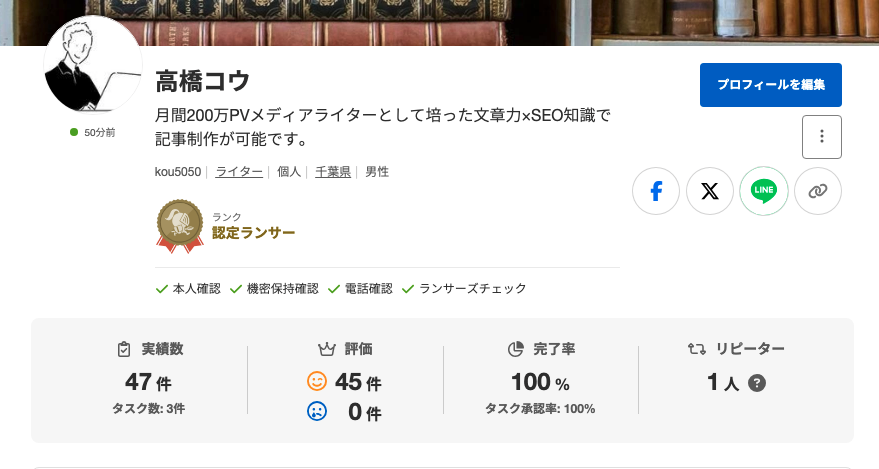The height and width of the screenshot is (469, 879).
Task: Share profile on Facebook
Action: pos(656,191)
